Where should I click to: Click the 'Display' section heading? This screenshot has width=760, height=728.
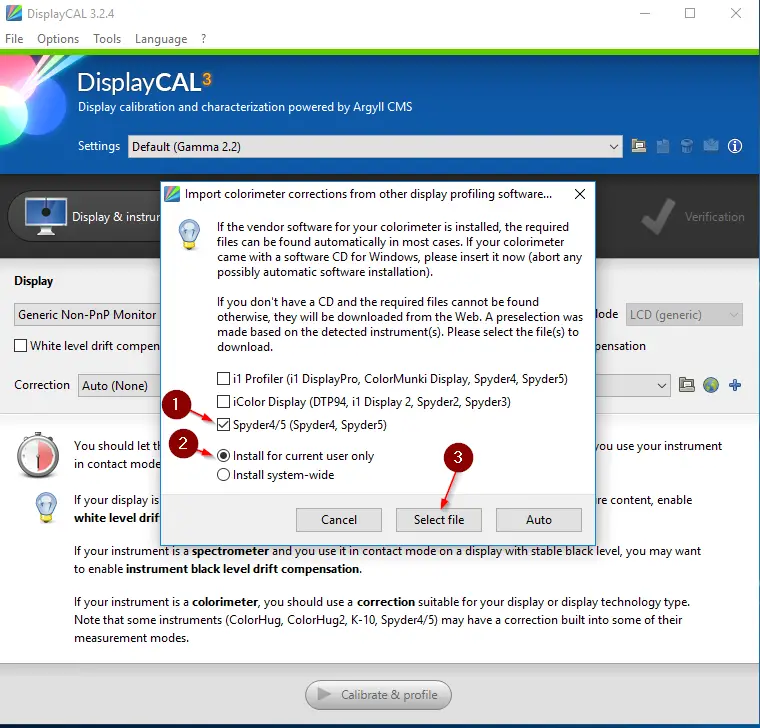coord(33,281)
